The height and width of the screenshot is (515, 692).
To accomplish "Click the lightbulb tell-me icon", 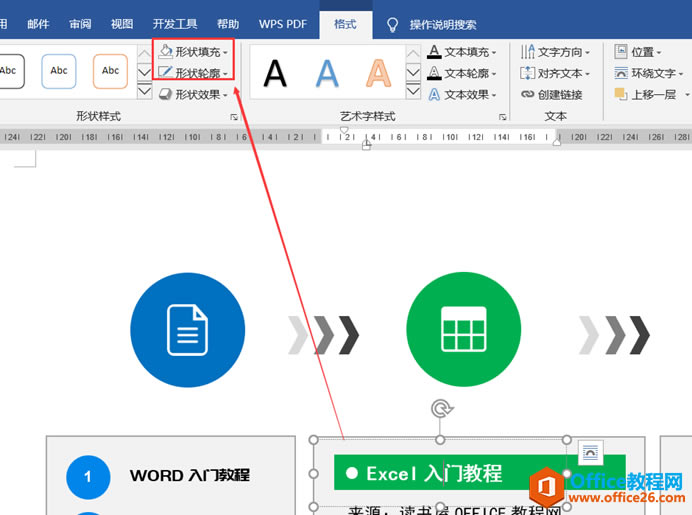I will [x=392, y=25].
